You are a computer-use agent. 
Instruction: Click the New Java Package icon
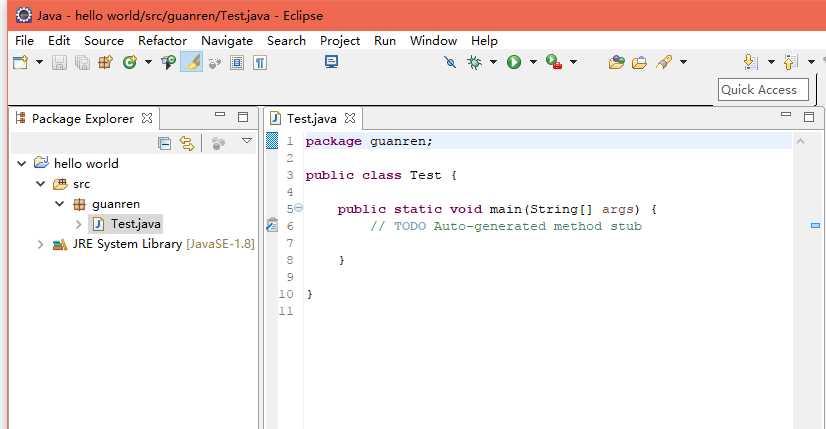pos(105,62)
